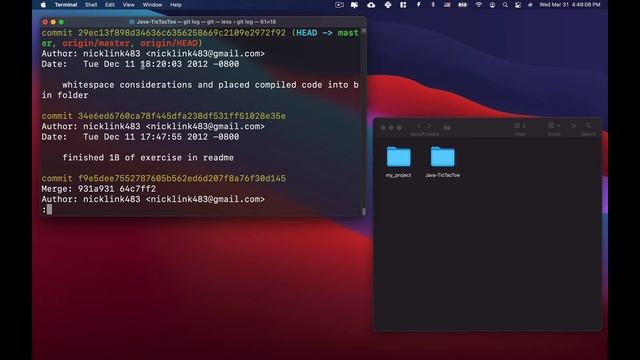640x360 pixels.
Task: Open the Edit menu
Action: point(110,5)
